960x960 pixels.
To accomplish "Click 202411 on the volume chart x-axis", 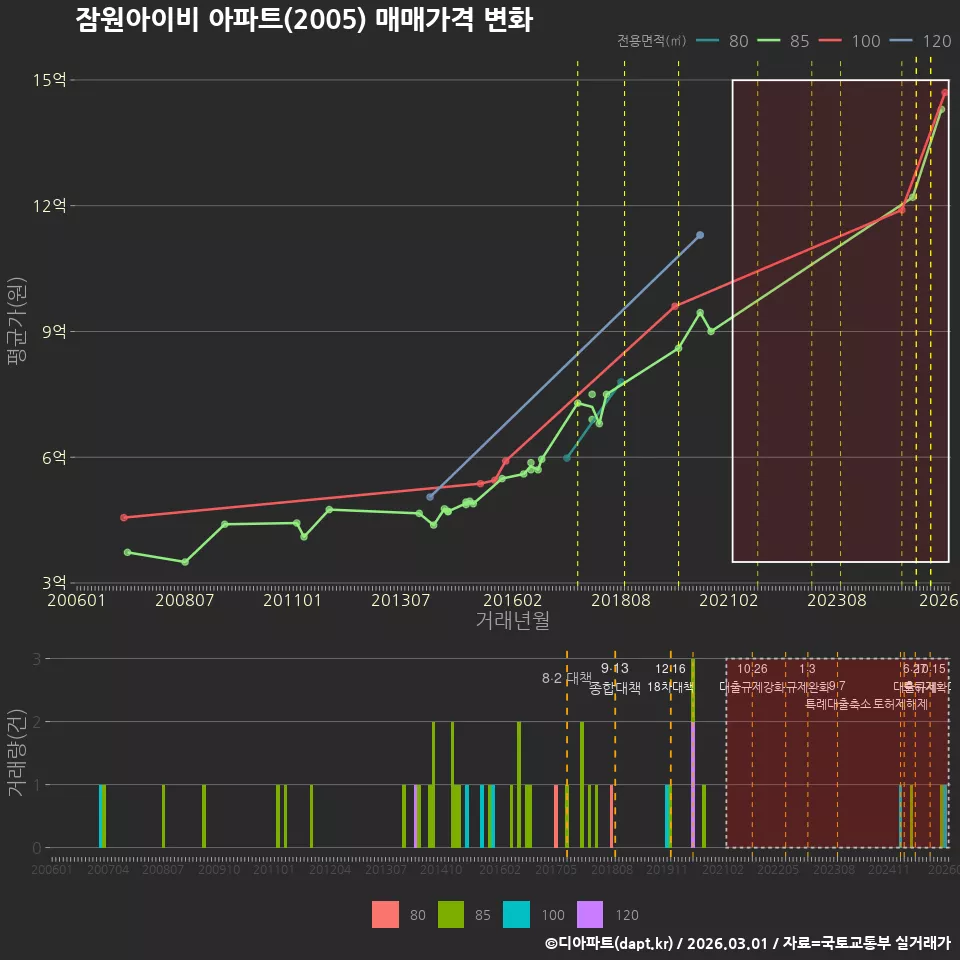I will click(889, 869).
